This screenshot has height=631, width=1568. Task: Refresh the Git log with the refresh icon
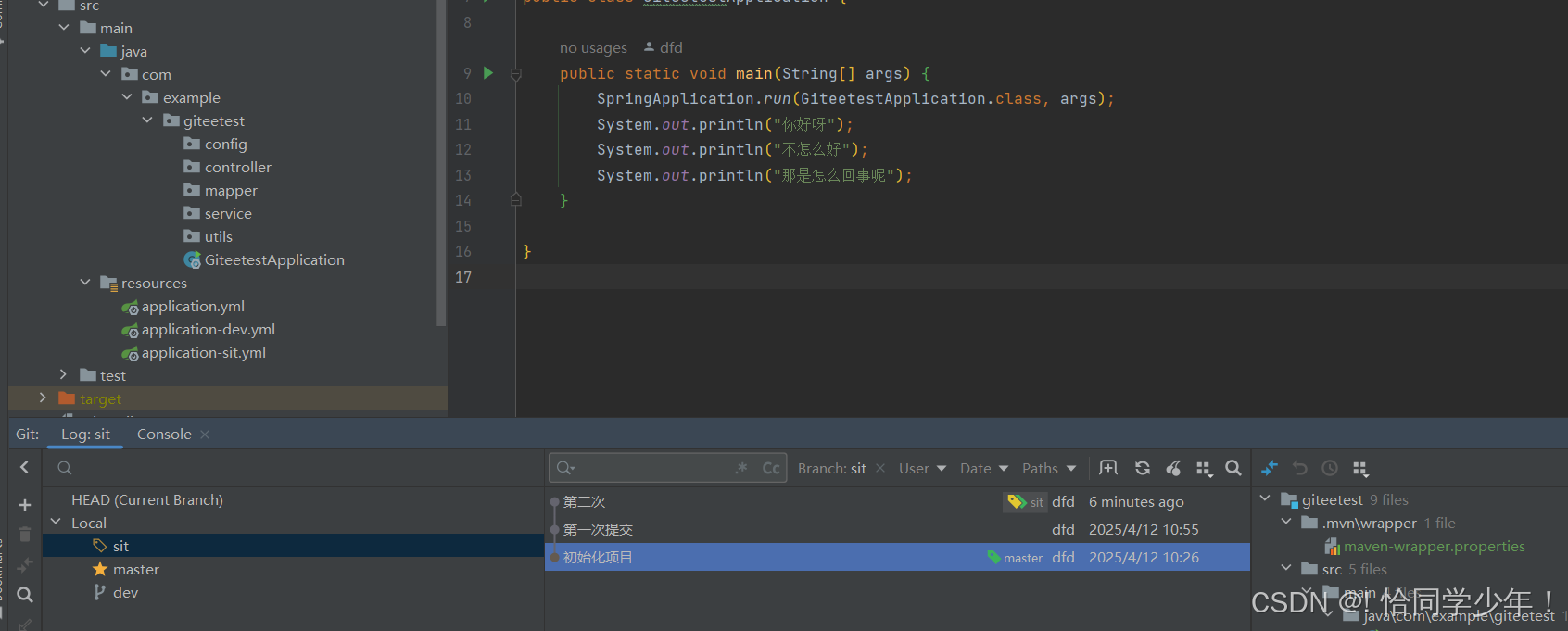pos(1143,468)
